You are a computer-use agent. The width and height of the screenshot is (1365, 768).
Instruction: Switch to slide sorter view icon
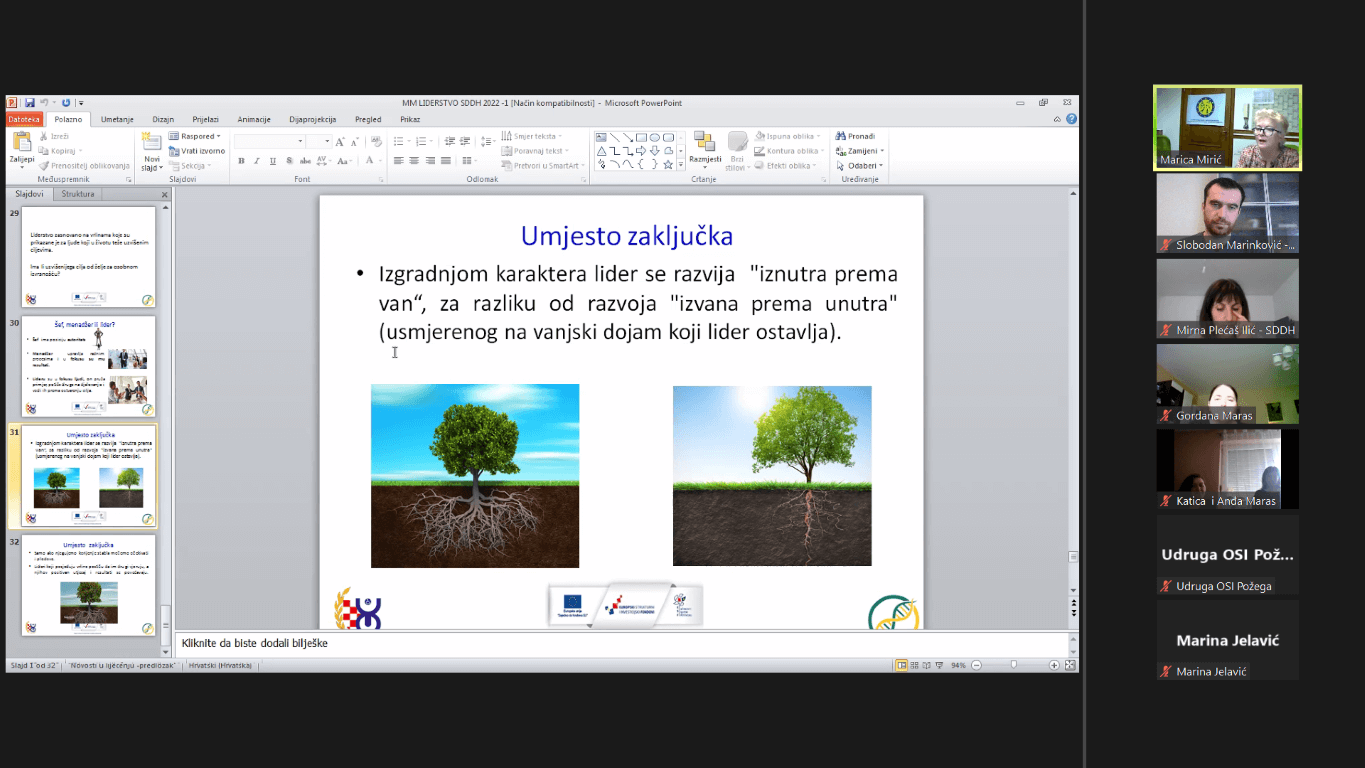pyautogui.click(x=916, y=665)
